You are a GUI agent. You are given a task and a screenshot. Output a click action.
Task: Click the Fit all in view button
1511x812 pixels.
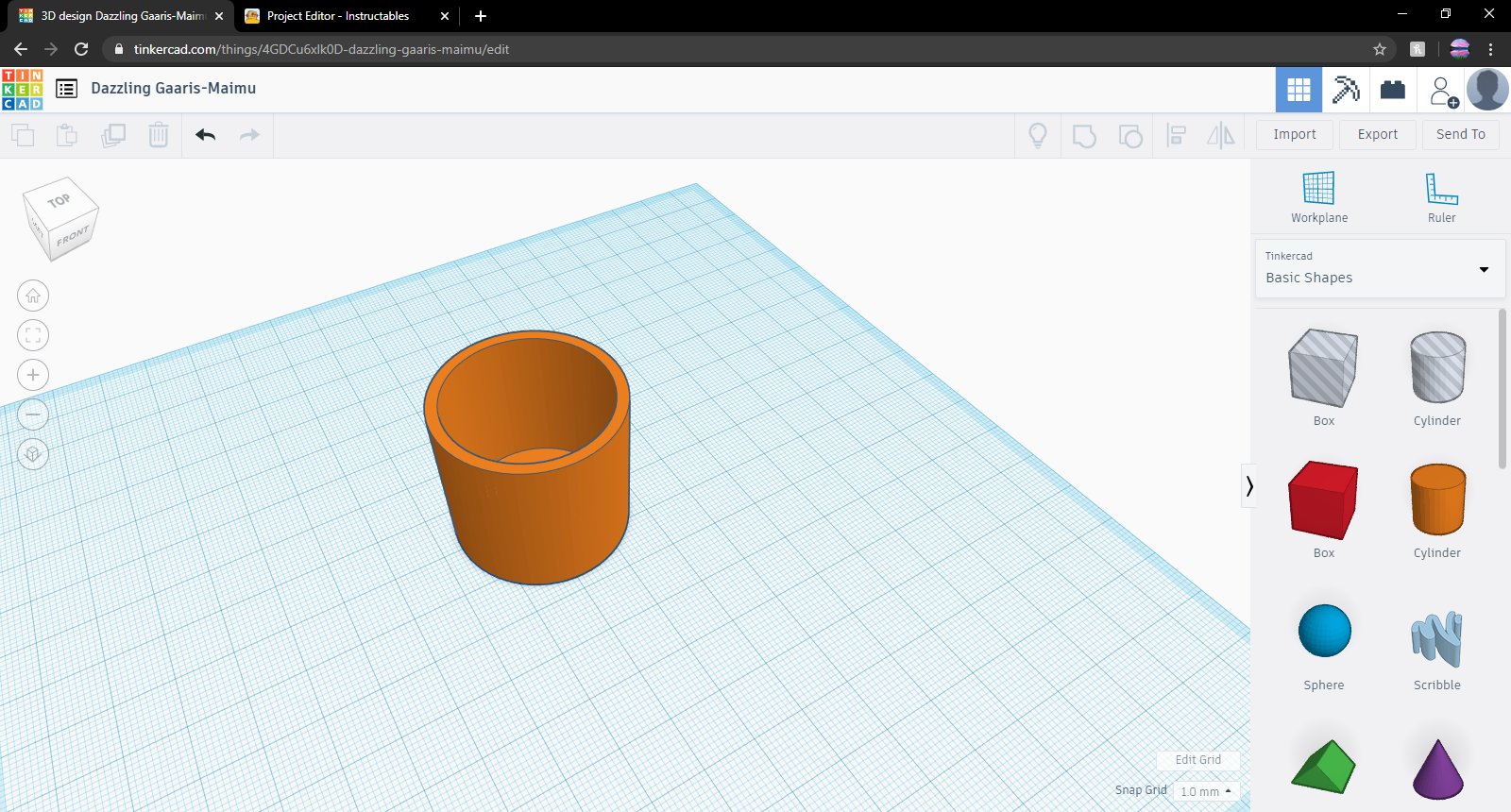[x=33, y=335]
